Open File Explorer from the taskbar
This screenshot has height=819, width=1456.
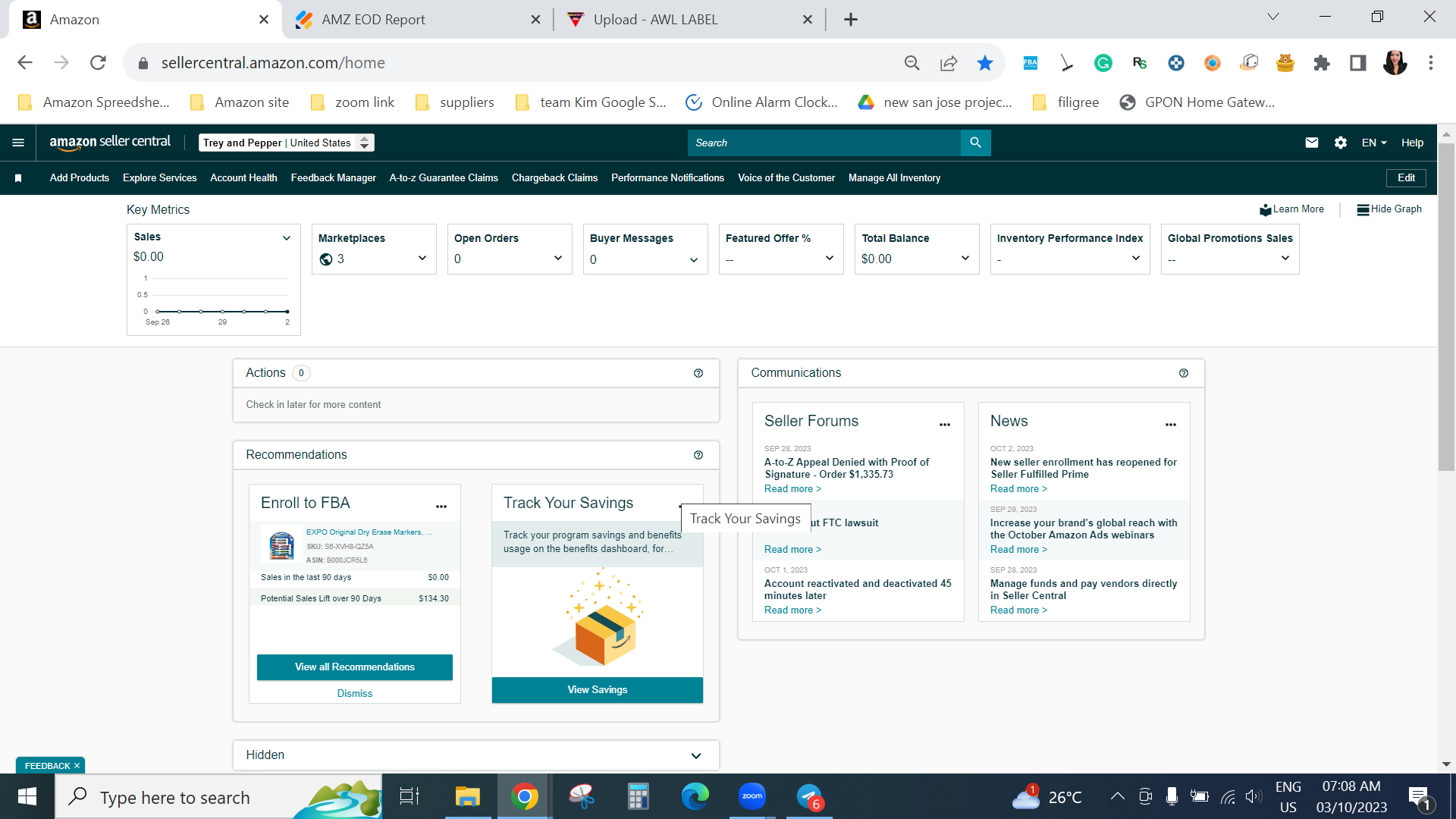coord(468,796)
